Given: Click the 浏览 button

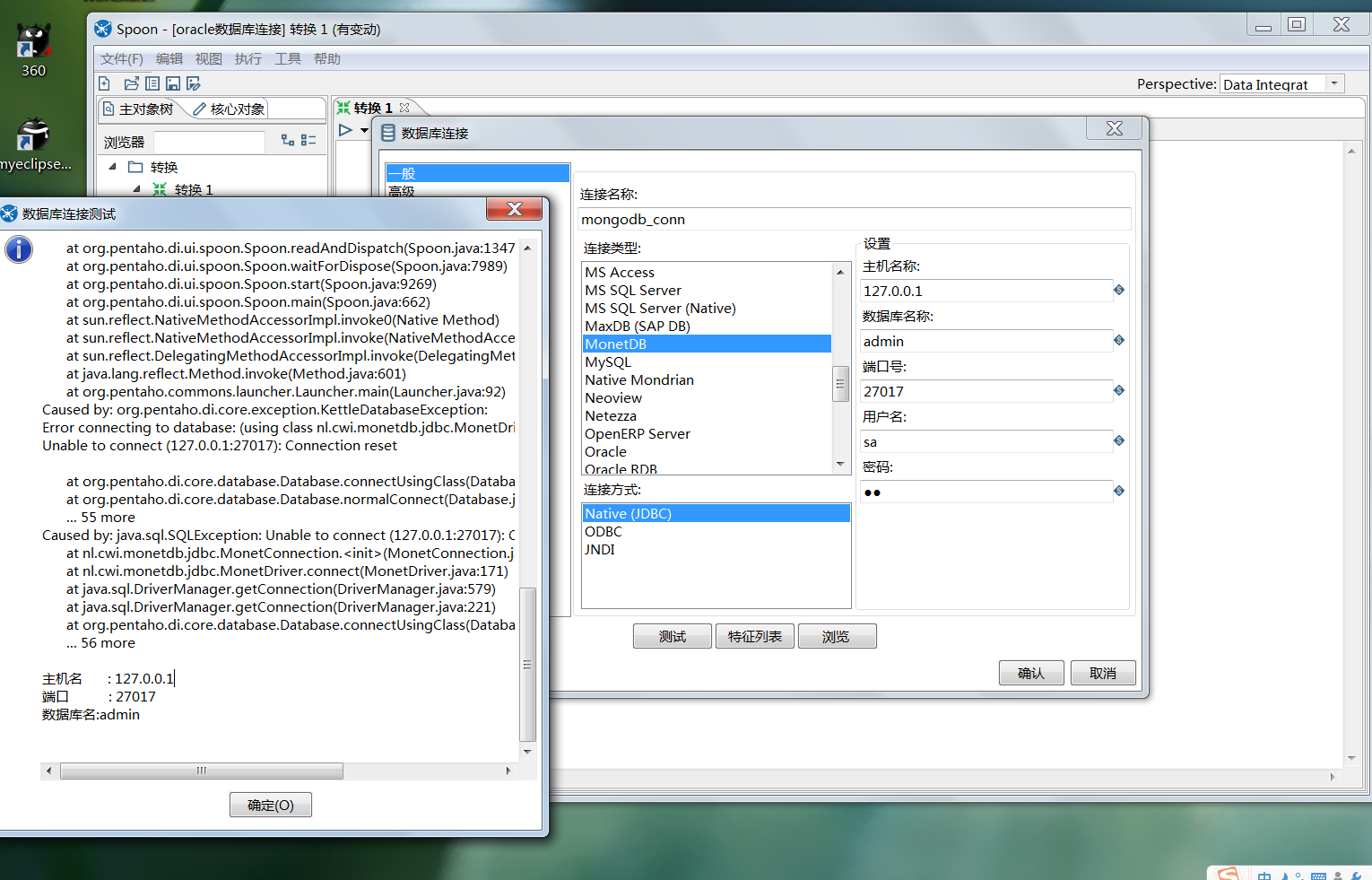Looking at the screenshot, I should (836, 636).
